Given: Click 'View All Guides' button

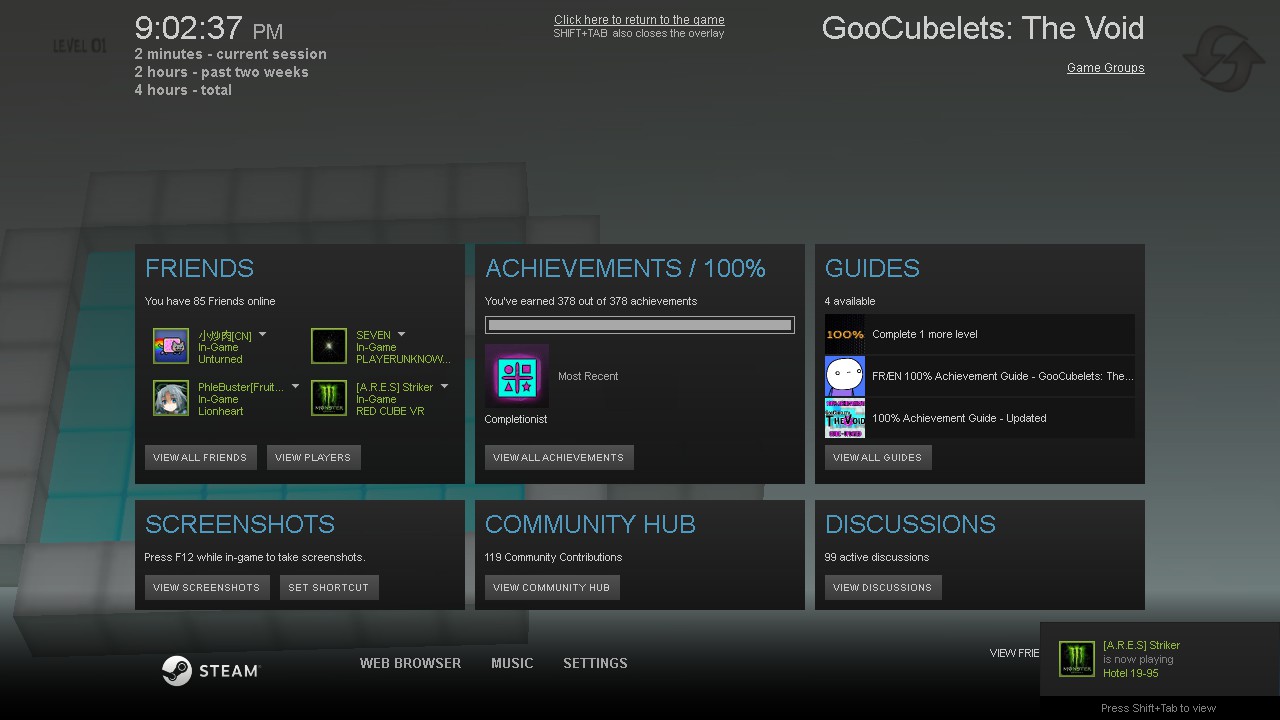Looking at the screenshot, I should pyautogui.click(x=877, y=457).
